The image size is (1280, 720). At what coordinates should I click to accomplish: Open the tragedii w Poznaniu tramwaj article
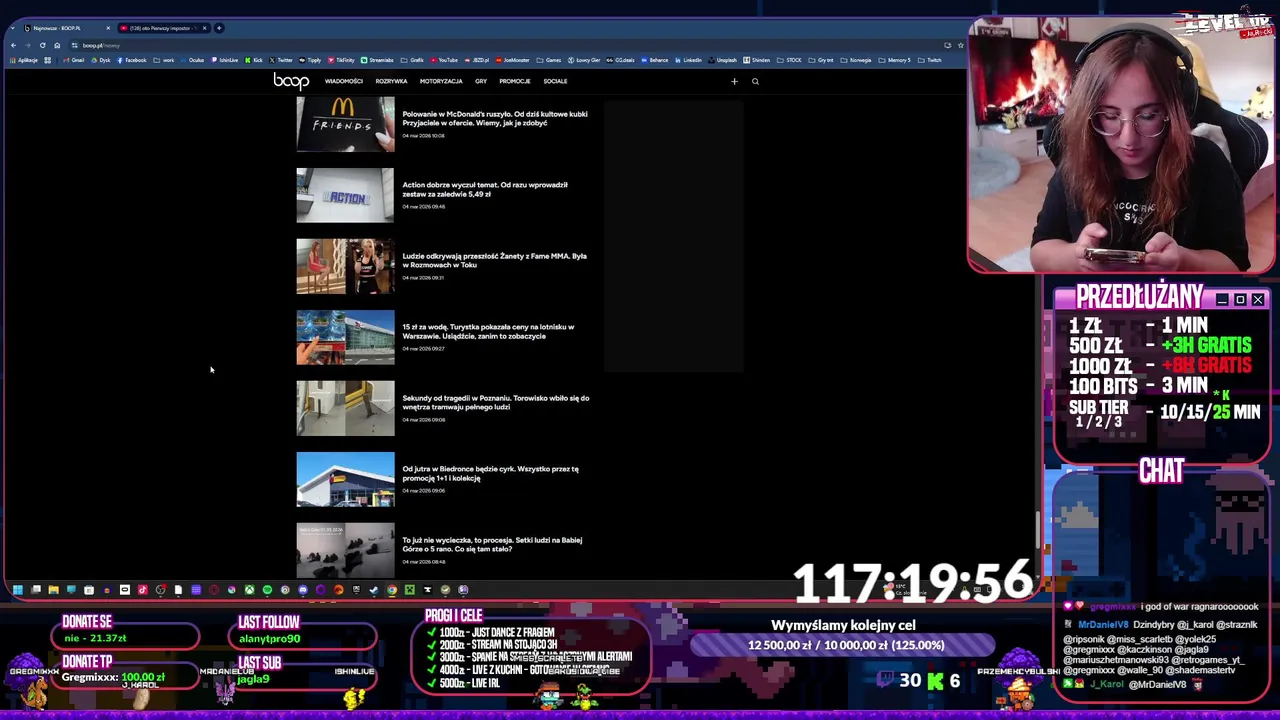495,402
